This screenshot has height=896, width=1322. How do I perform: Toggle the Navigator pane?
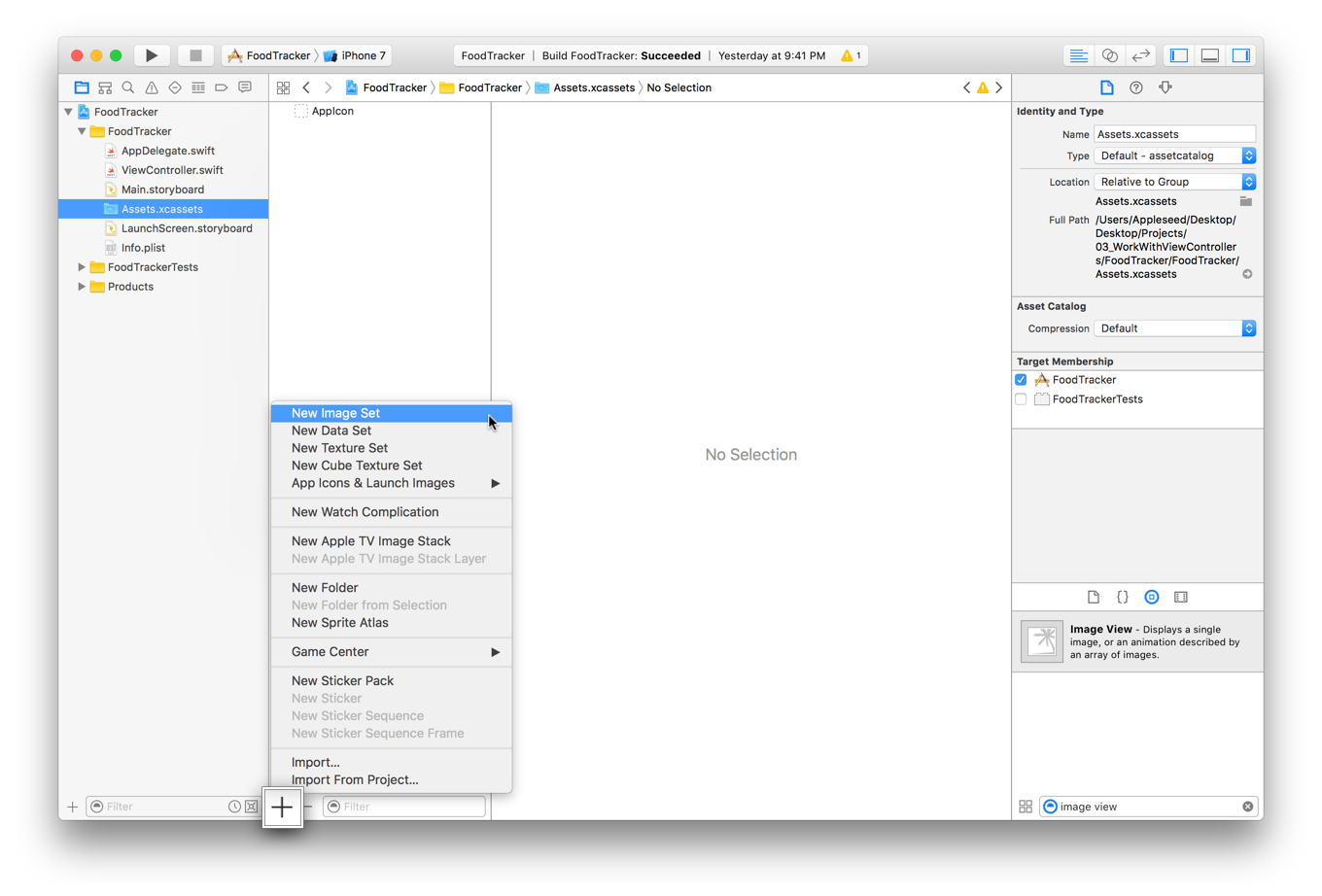1179,55
